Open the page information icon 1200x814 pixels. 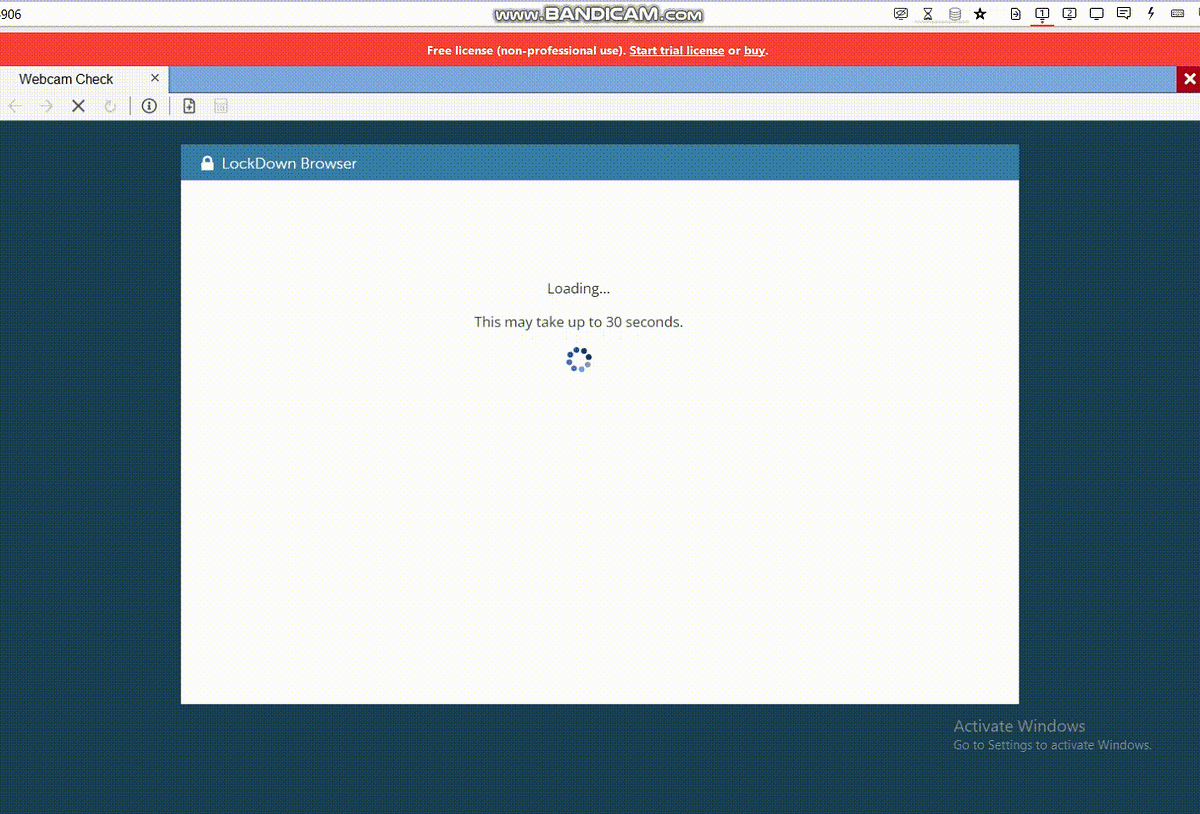pos(149,105)
